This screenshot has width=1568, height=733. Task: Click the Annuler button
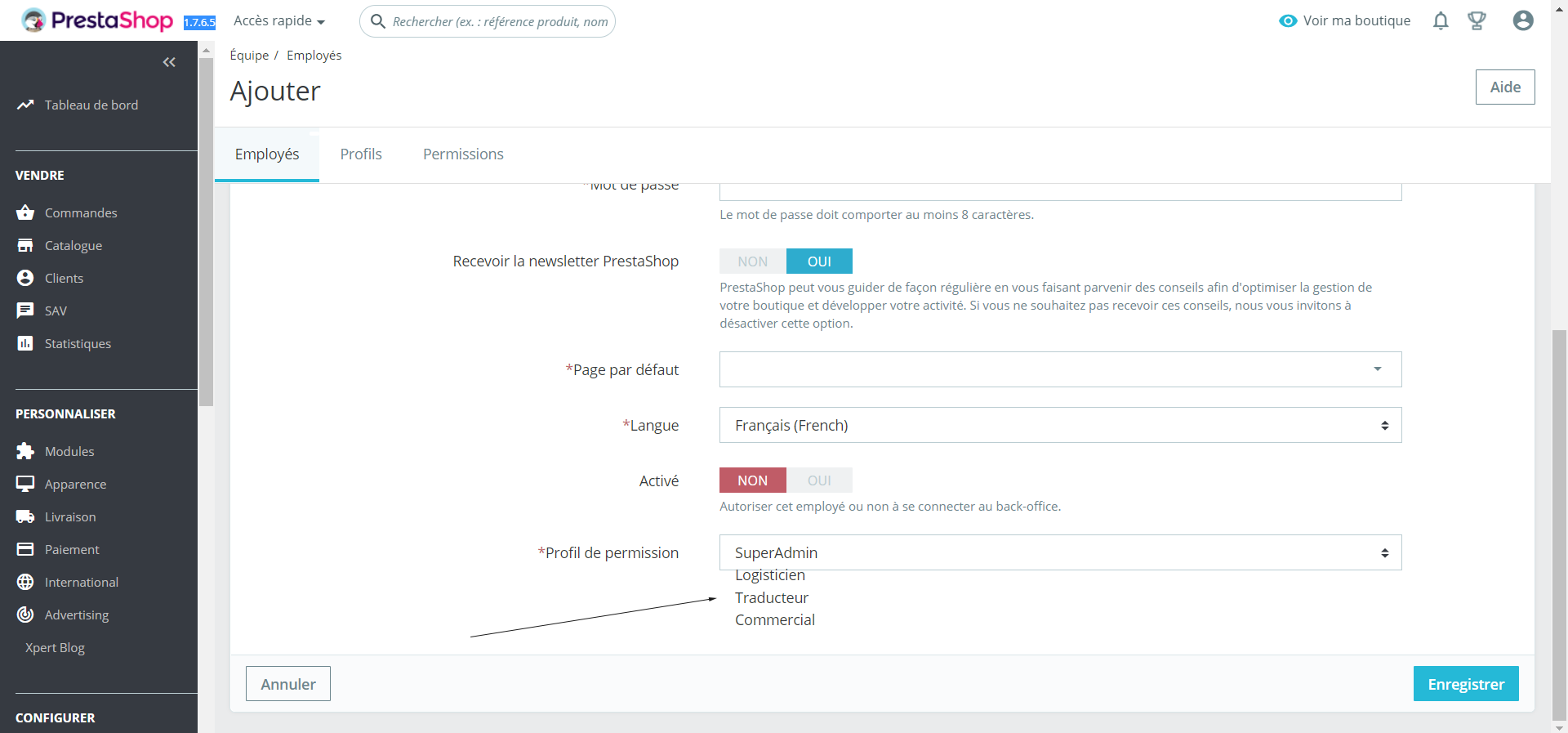click(288, 684)
